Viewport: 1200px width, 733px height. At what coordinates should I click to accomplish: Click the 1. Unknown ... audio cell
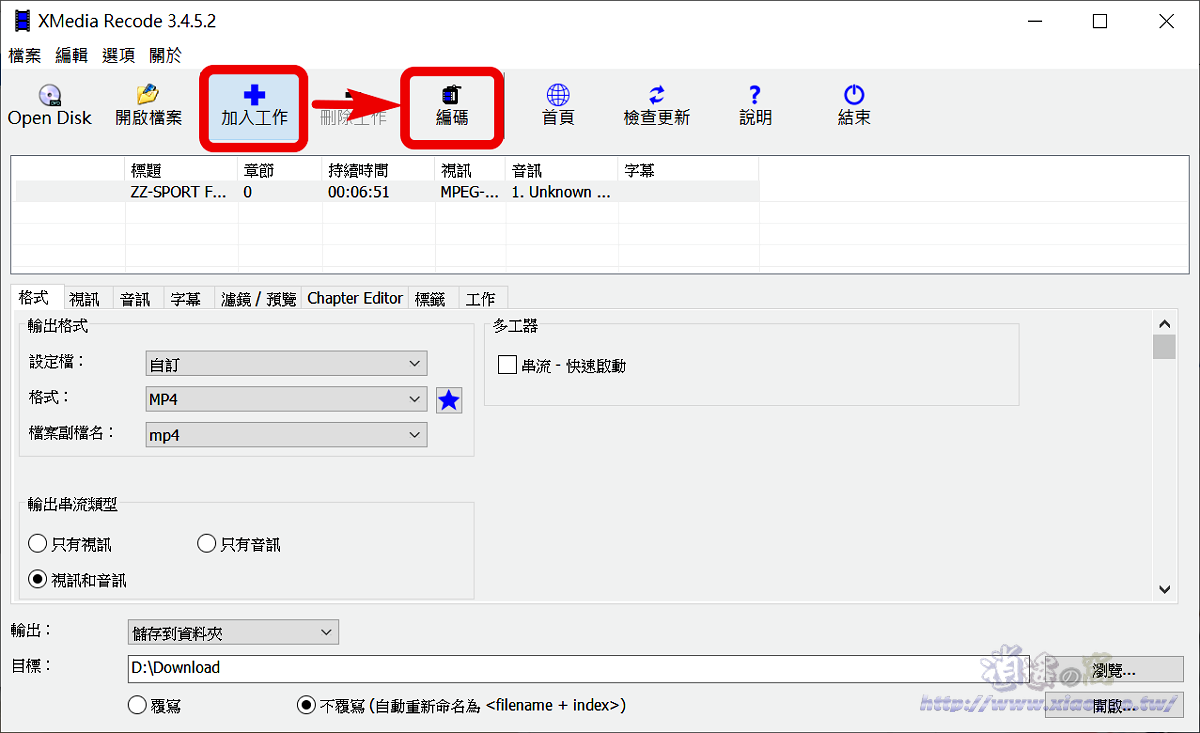tap(561, 192)
